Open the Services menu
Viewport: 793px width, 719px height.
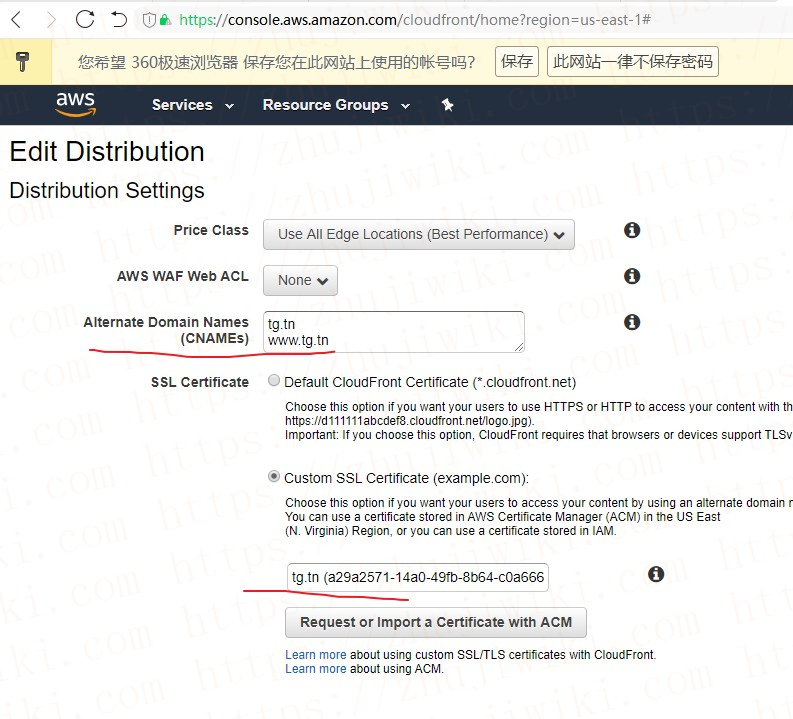[192, 105]
